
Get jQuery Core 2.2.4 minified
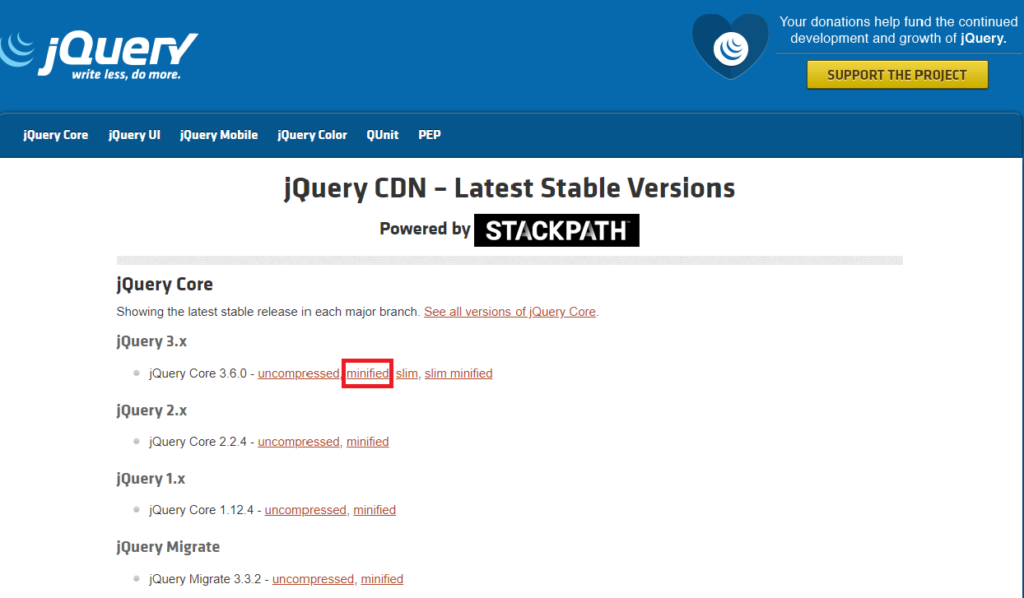coord(367,442)
